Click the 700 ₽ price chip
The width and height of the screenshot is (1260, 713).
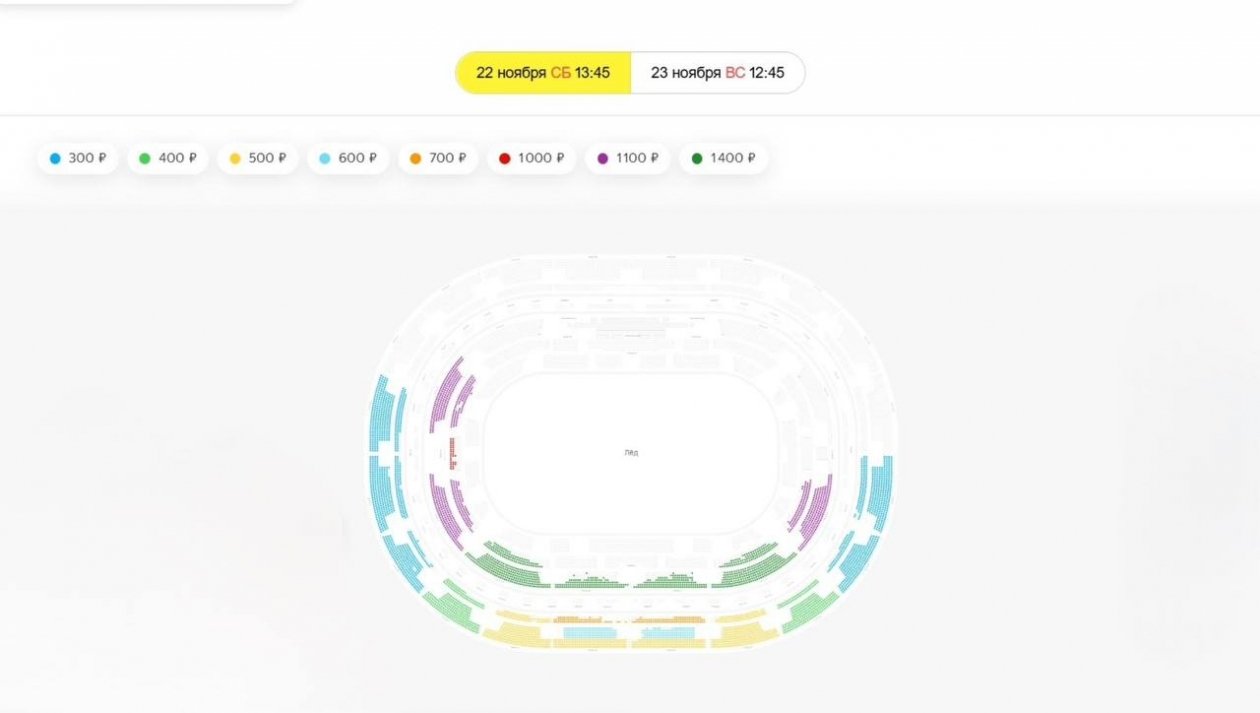(x=438, y=158)
